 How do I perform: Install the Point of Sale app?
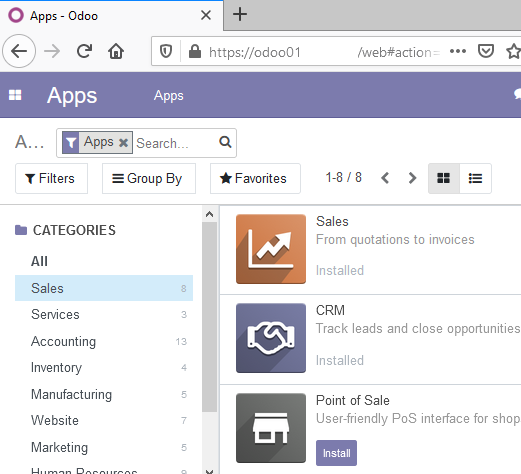coord(336,453)
